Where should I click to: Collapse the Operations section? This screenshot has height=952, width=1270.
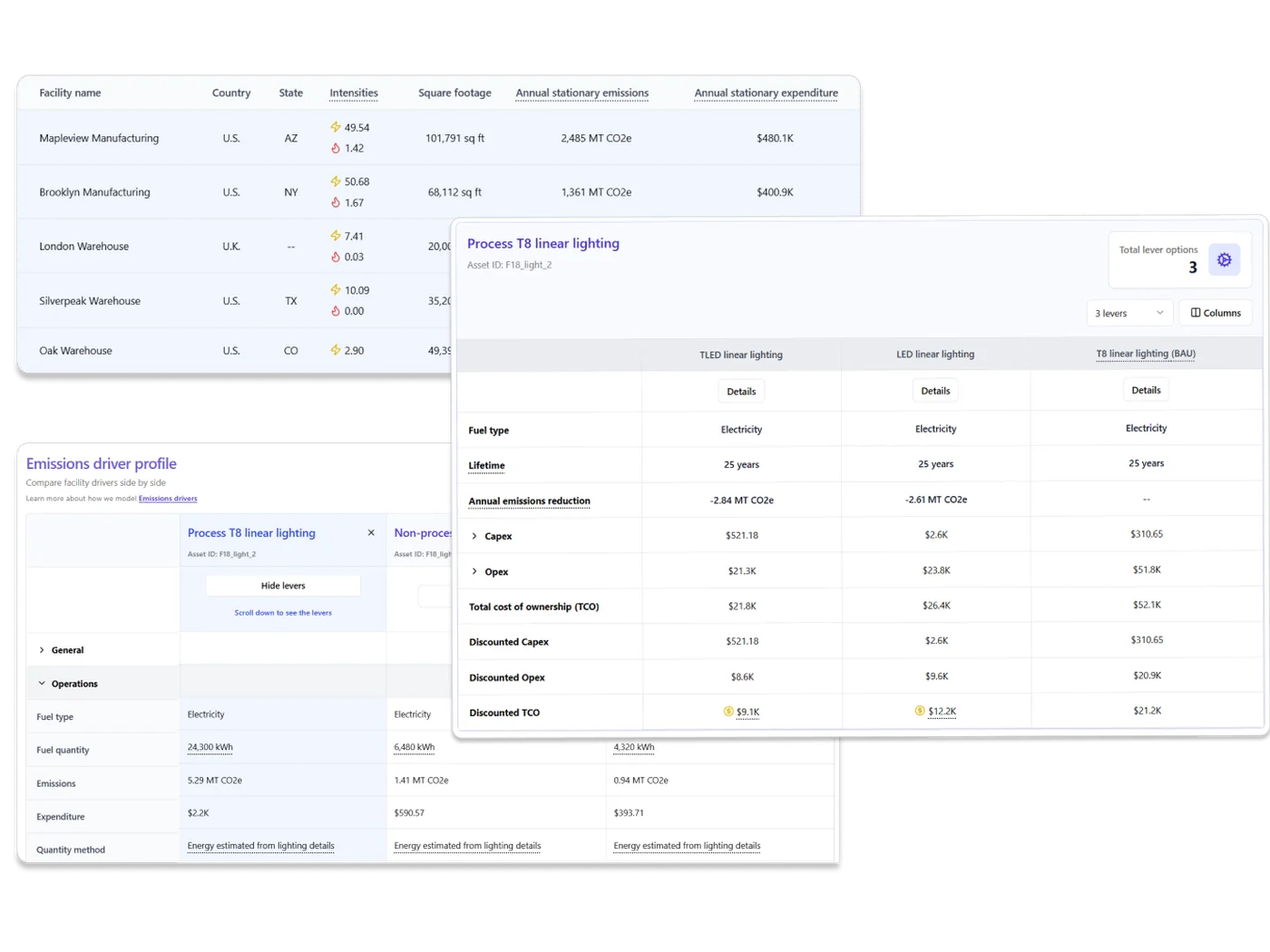pos(41,683)
